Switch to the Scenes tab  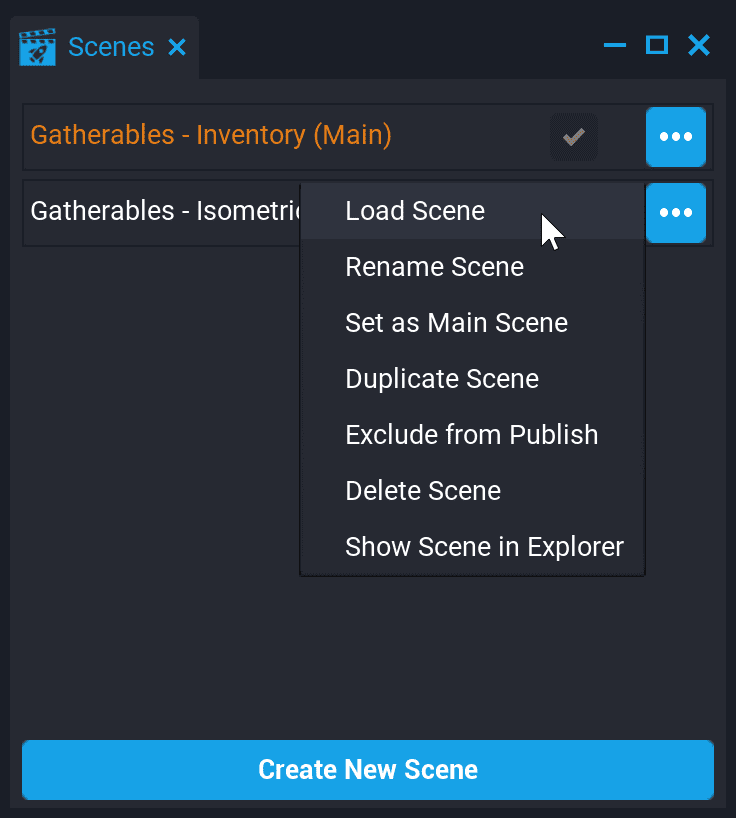pos(111,46)
